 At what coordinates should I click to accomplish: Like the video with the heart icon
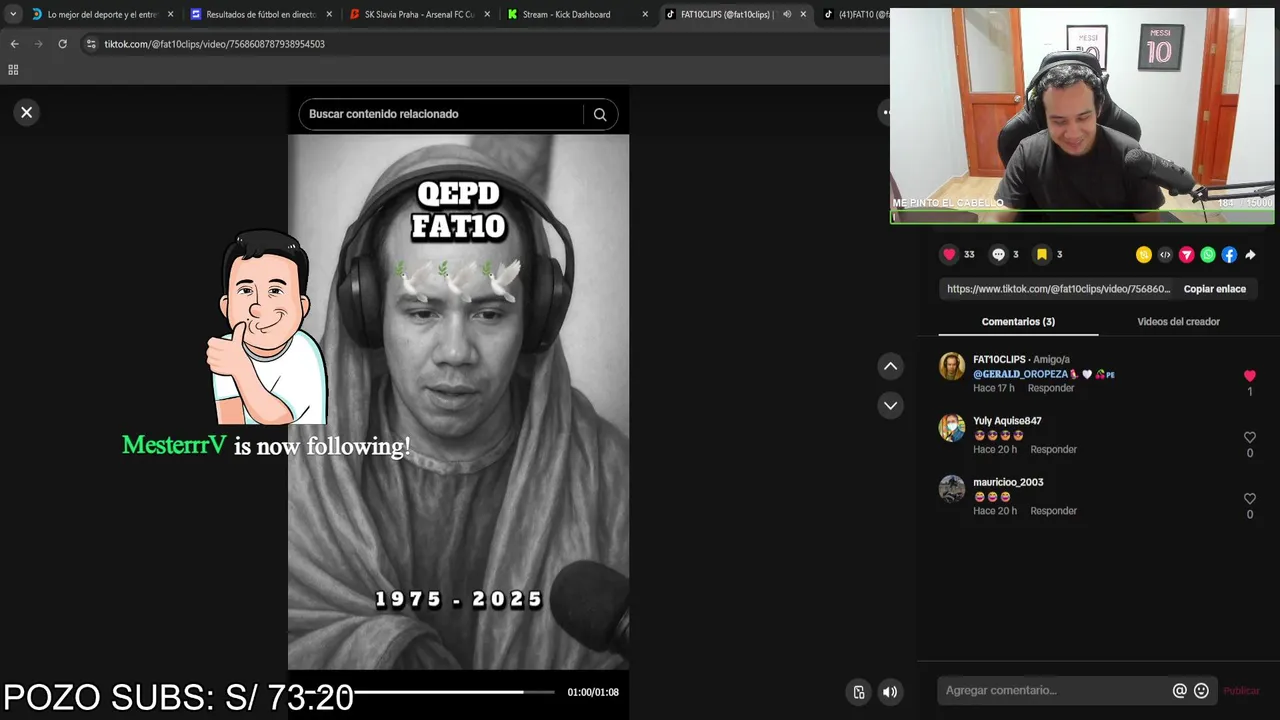click(x=949, y=254)
